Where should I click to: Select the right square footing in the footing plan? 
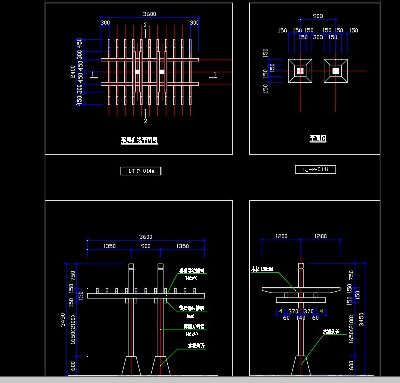pyautogui.click(x=336, y=71)
